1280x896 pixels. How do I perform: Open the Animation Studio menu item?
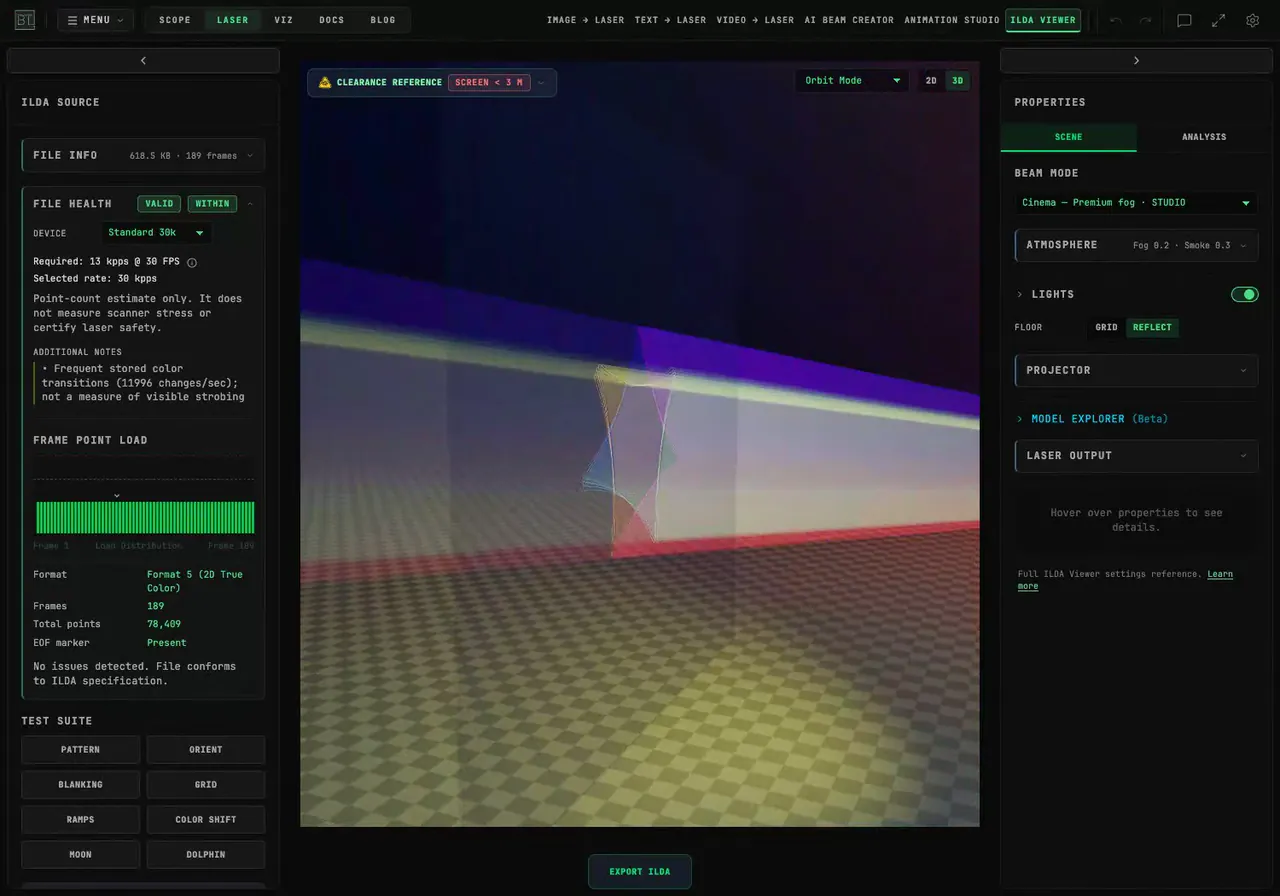[951, 20]
